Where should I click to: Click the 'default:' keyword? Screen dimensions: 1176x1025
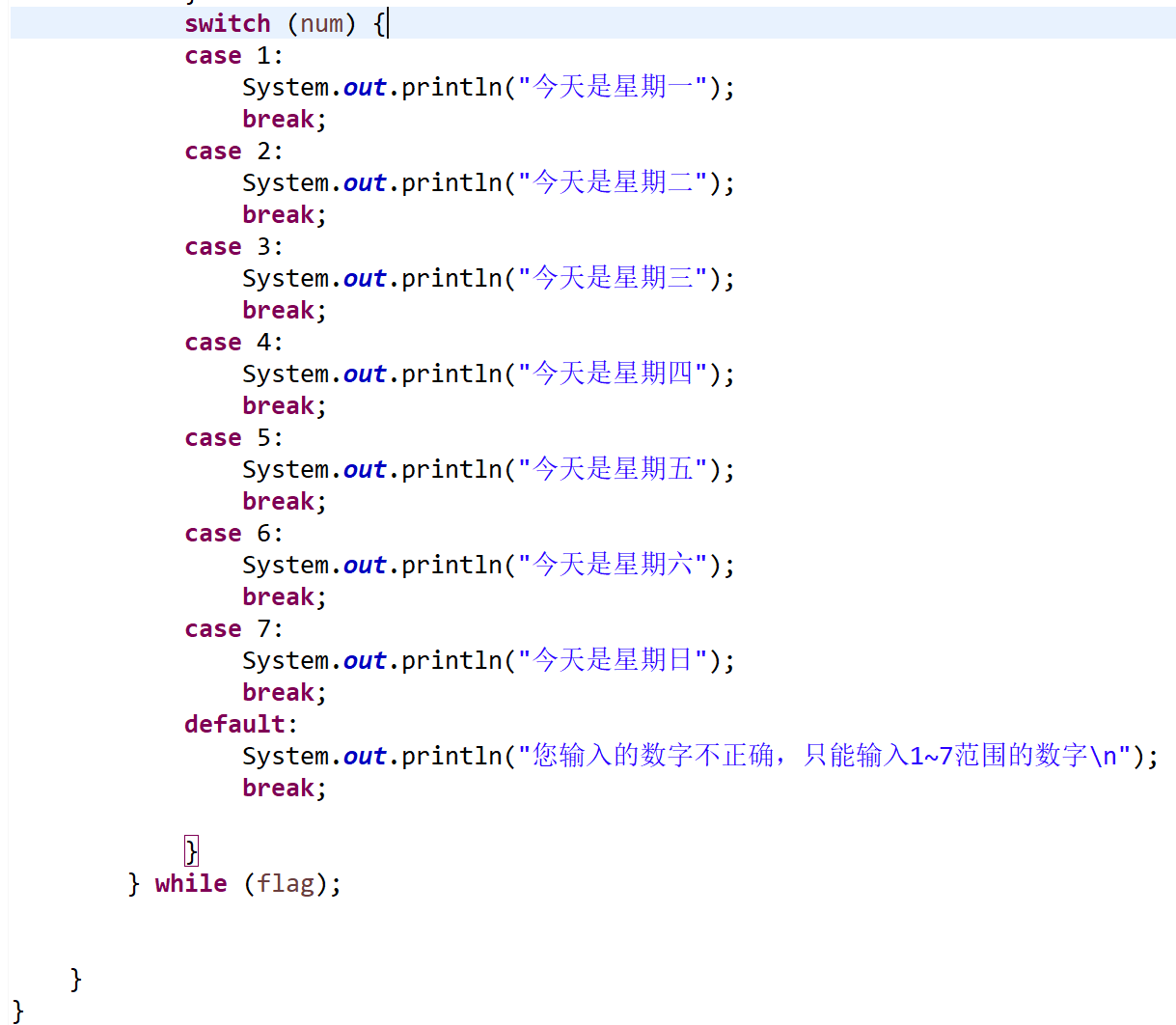tap(241, 724)
